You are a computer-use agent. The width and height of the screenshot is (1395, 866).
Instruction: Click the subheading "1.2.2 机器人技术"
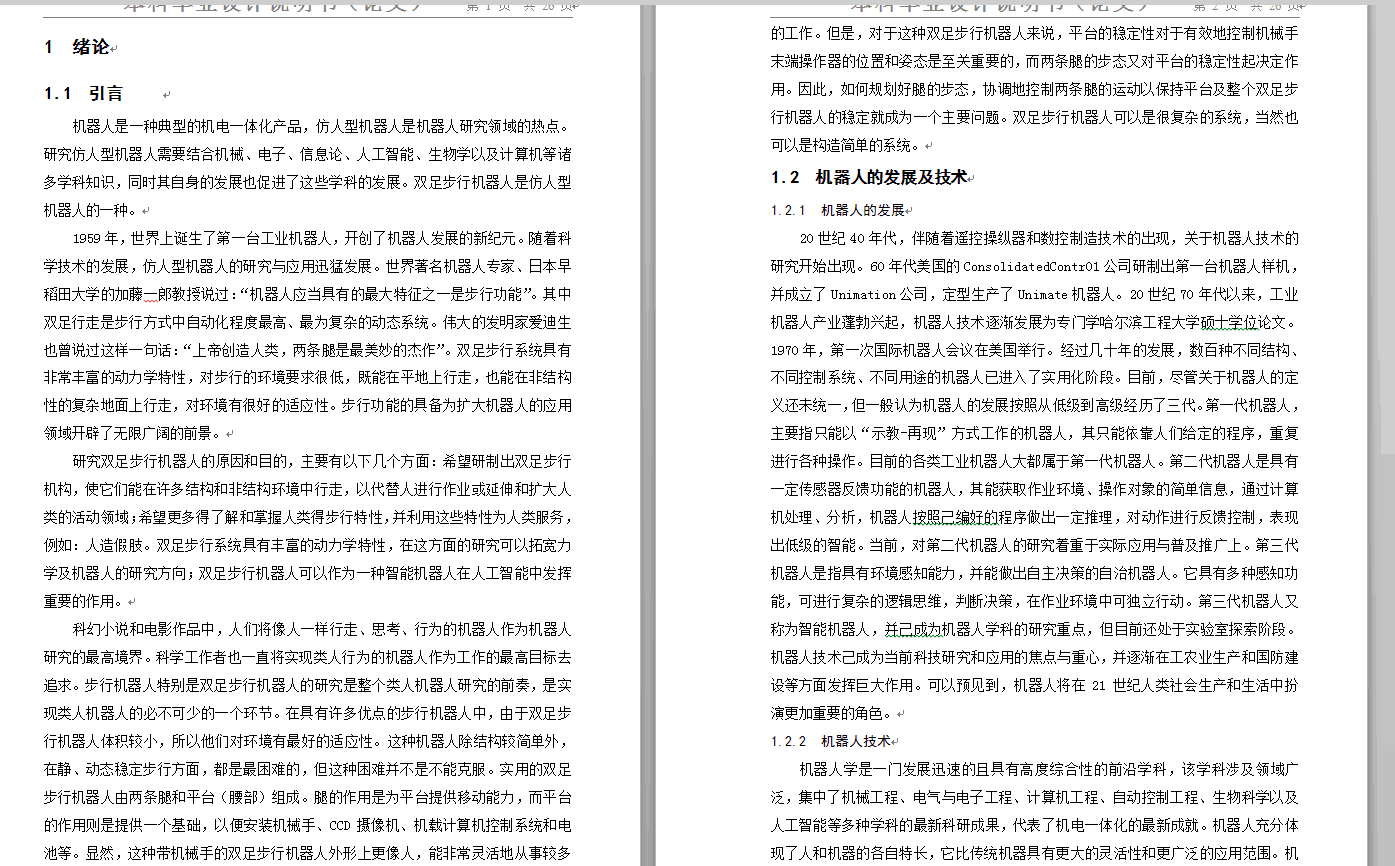coord(831,742)
